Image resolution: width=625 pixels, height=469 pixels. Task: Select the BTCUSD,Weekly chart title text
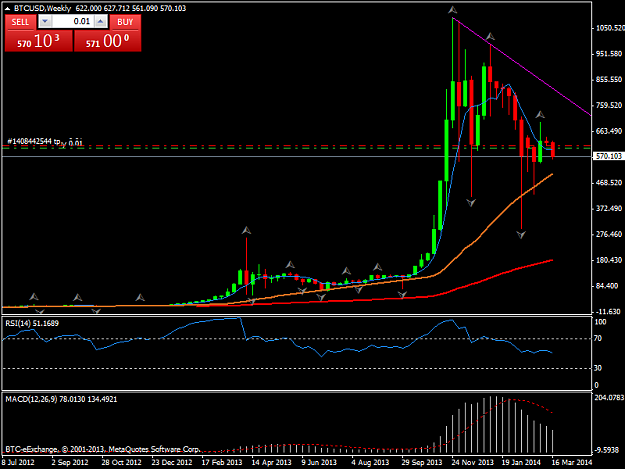[x=42, y=8]
